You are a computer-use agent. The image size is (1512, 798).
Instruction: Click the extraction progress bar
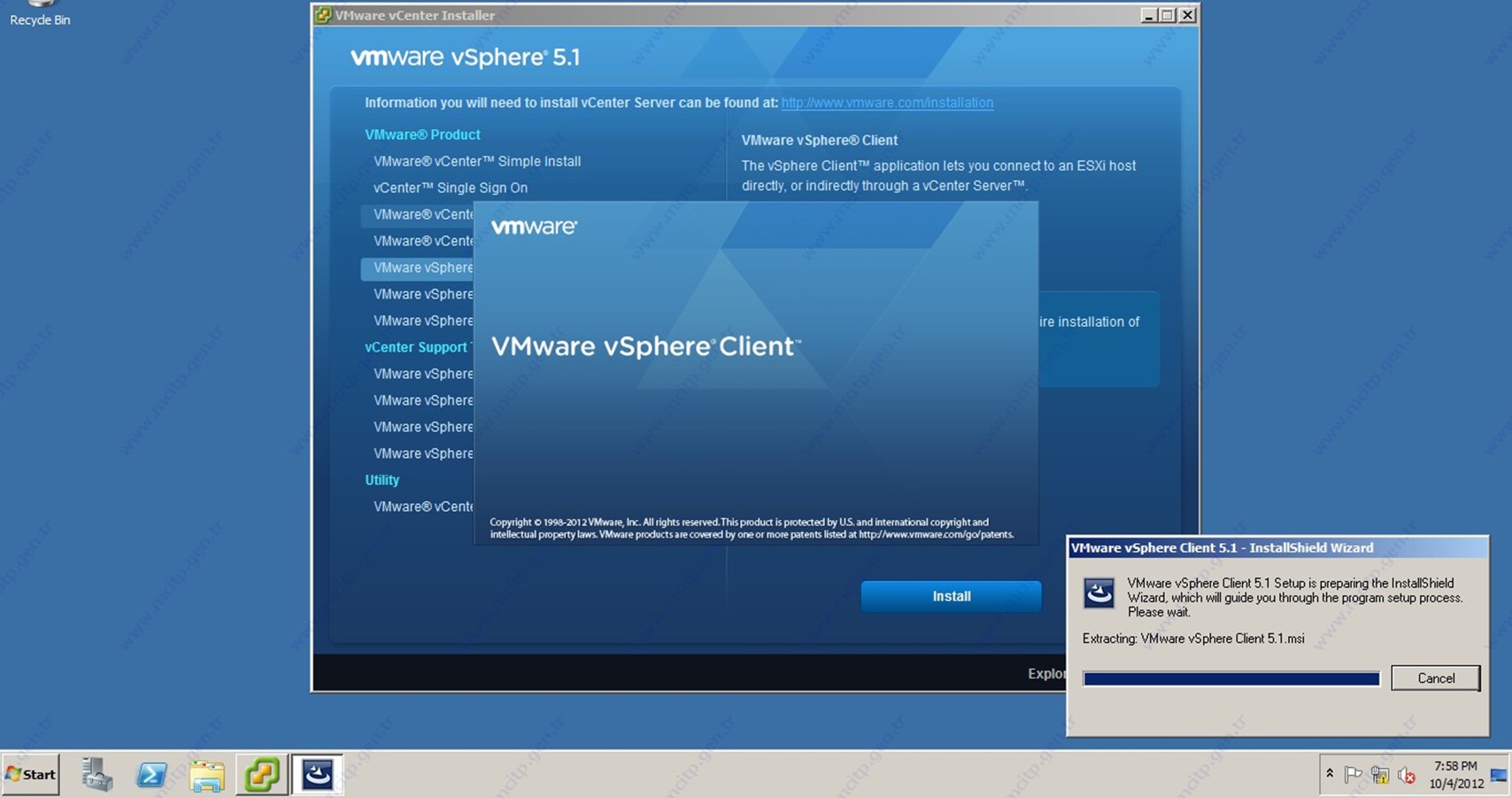[x=1231, y=678]
